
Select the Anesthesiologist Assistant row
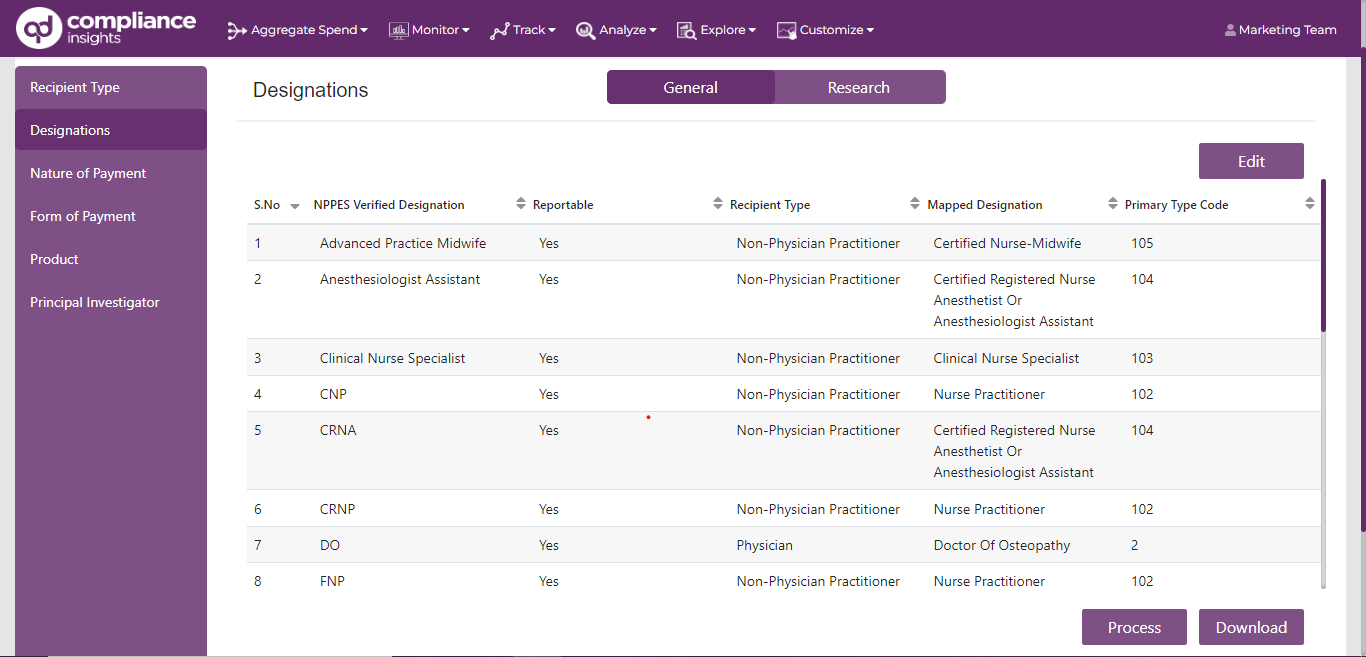tap(400, 280)
